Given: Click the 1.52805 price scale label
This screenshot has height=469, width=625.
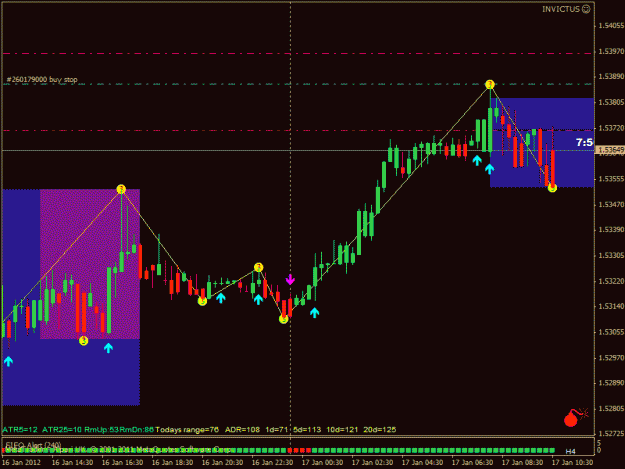Looking at the screenshot, I should point(611,408).
